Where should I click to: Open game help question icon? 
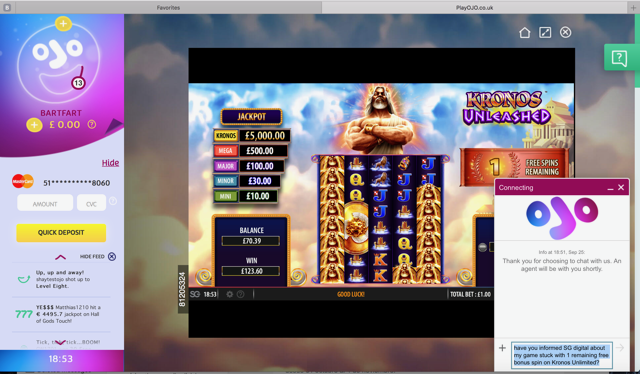pos(240,294)
